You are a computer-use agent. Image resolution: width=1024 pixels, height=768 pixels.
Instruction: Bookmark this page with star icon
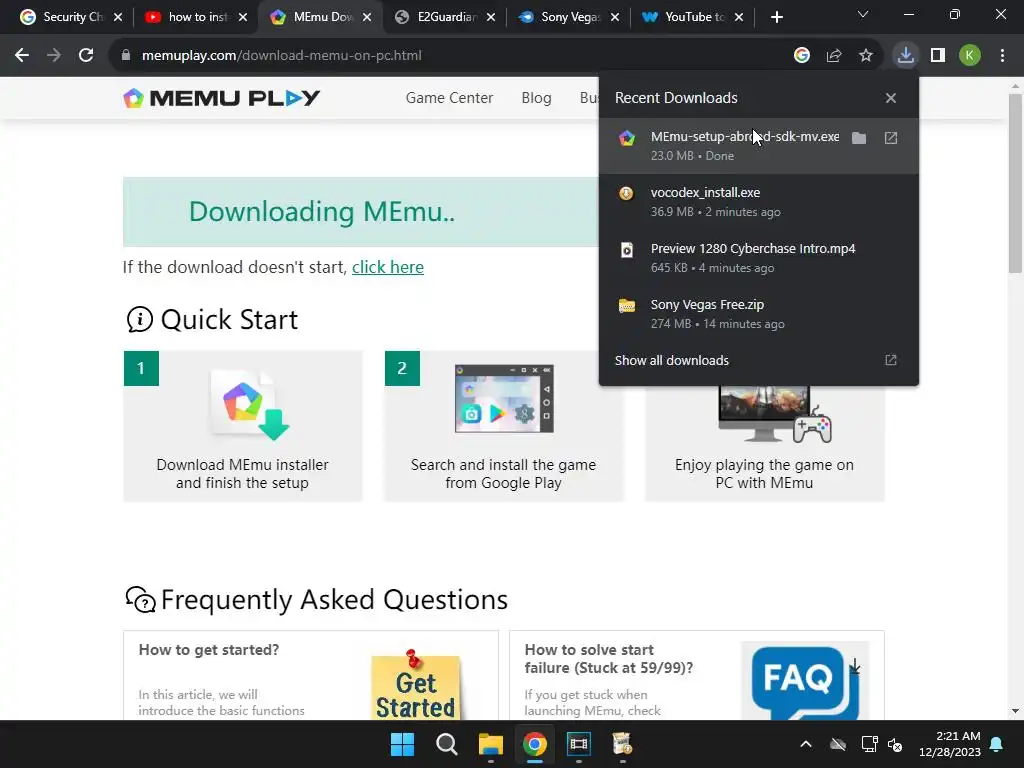click(866, 56)
